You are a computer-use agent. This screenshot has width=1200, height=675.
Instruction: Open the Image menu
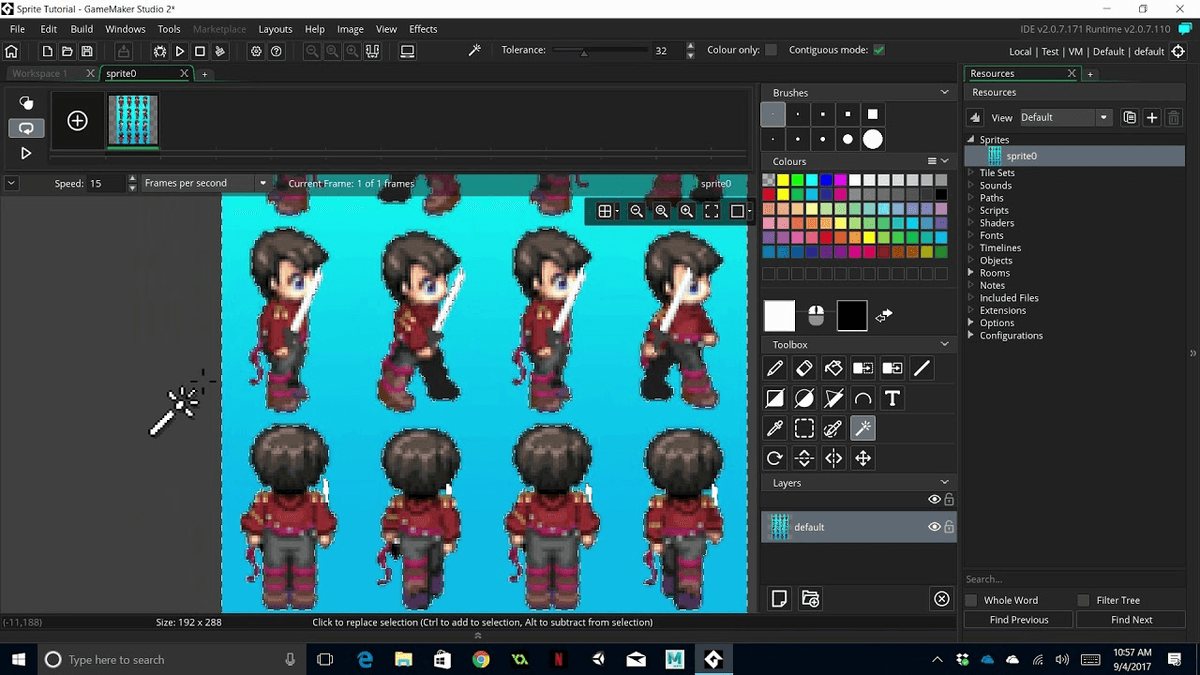(350, 29)
